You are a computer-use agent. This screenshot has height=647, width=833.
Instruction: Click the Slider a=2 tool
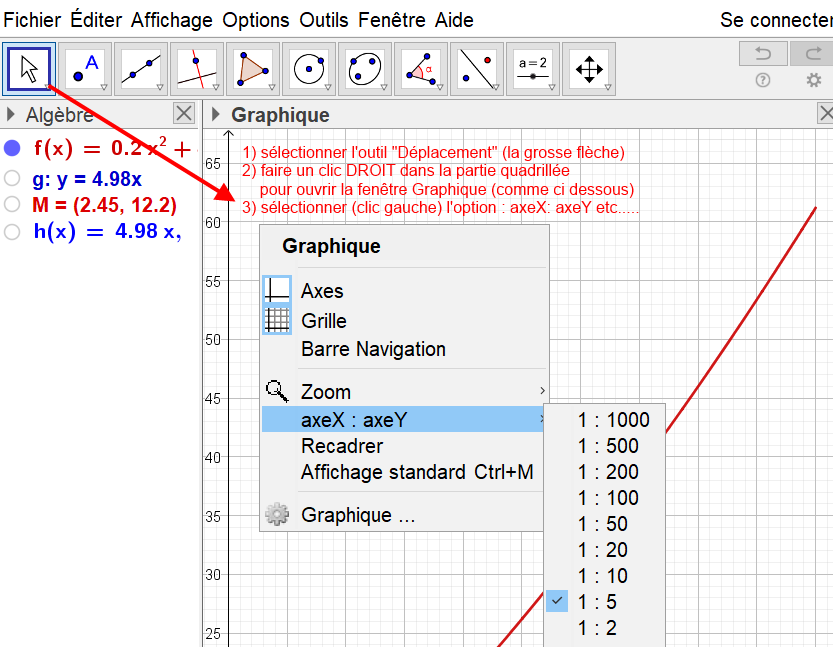pyautogui.click(x=533, y=69)
